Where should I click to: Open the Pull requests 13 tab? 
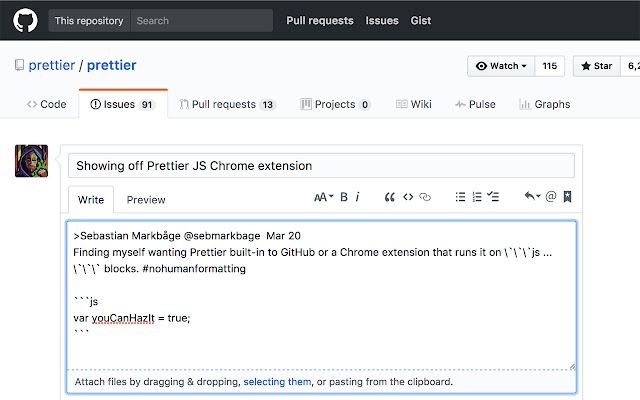[228, 104]
